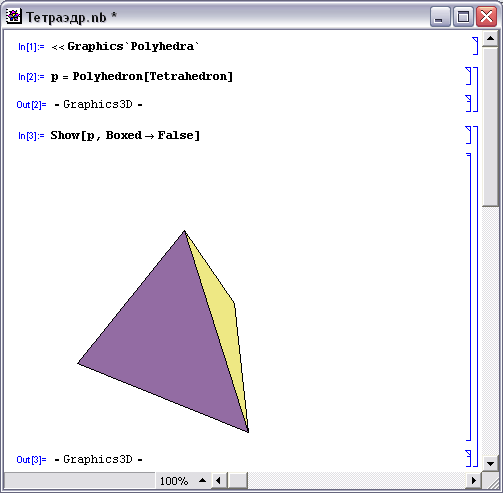The image size is (503, 493).
Task: Click the horizontal scrollbar left arrow
Action: pos(218,480)
